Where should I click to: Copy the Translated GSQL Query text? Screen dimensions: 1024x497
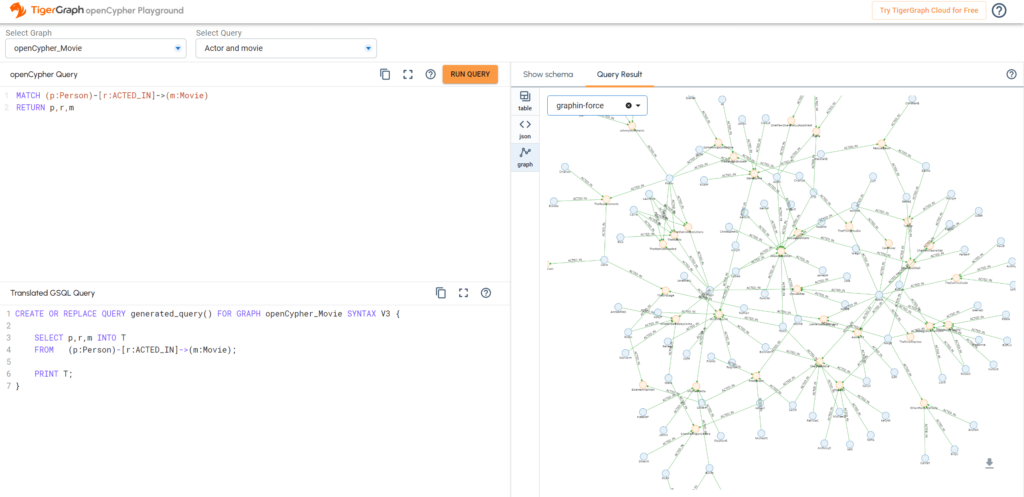(441, 293)
